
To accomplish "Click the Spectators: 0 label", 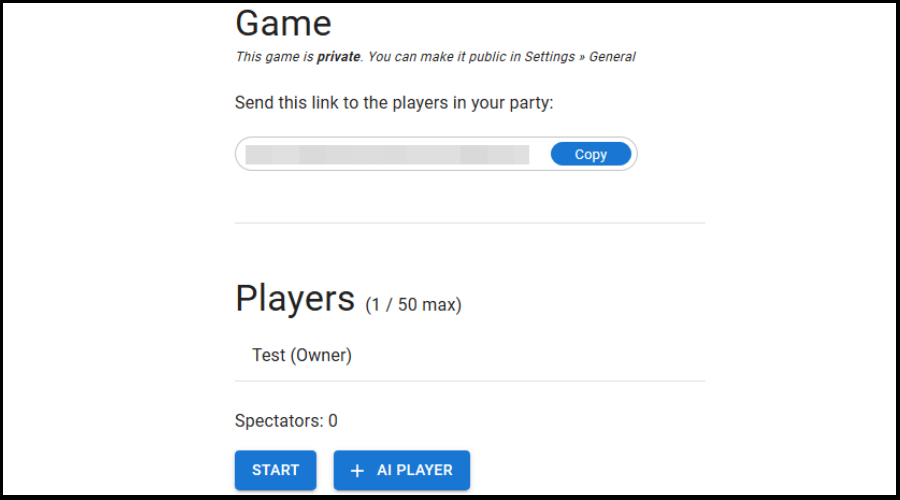I will (x=286, y=421).
